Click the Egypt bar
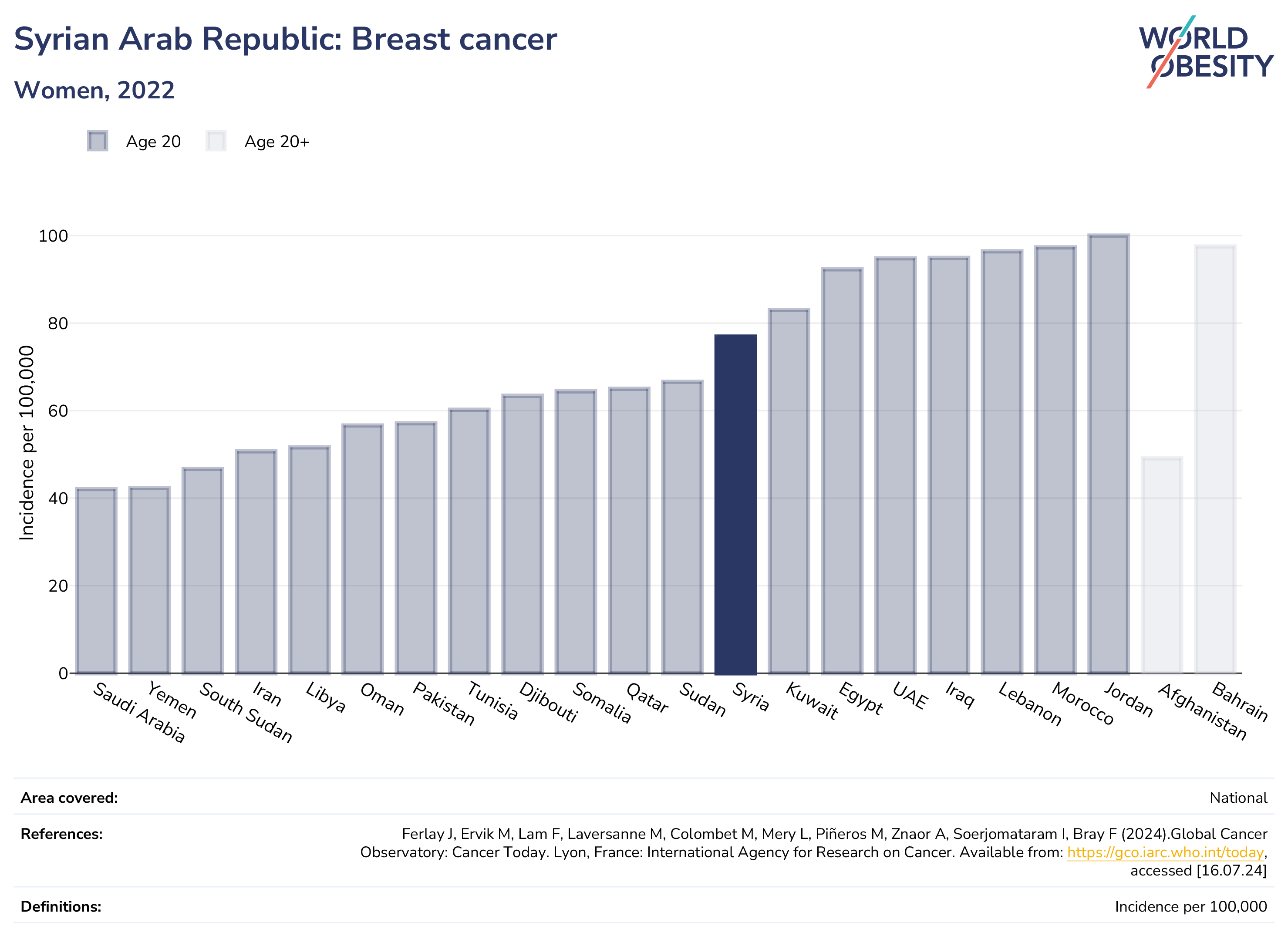Image resolution: width=1288 pixels, height=946 pixels. (x=843, y=471)
